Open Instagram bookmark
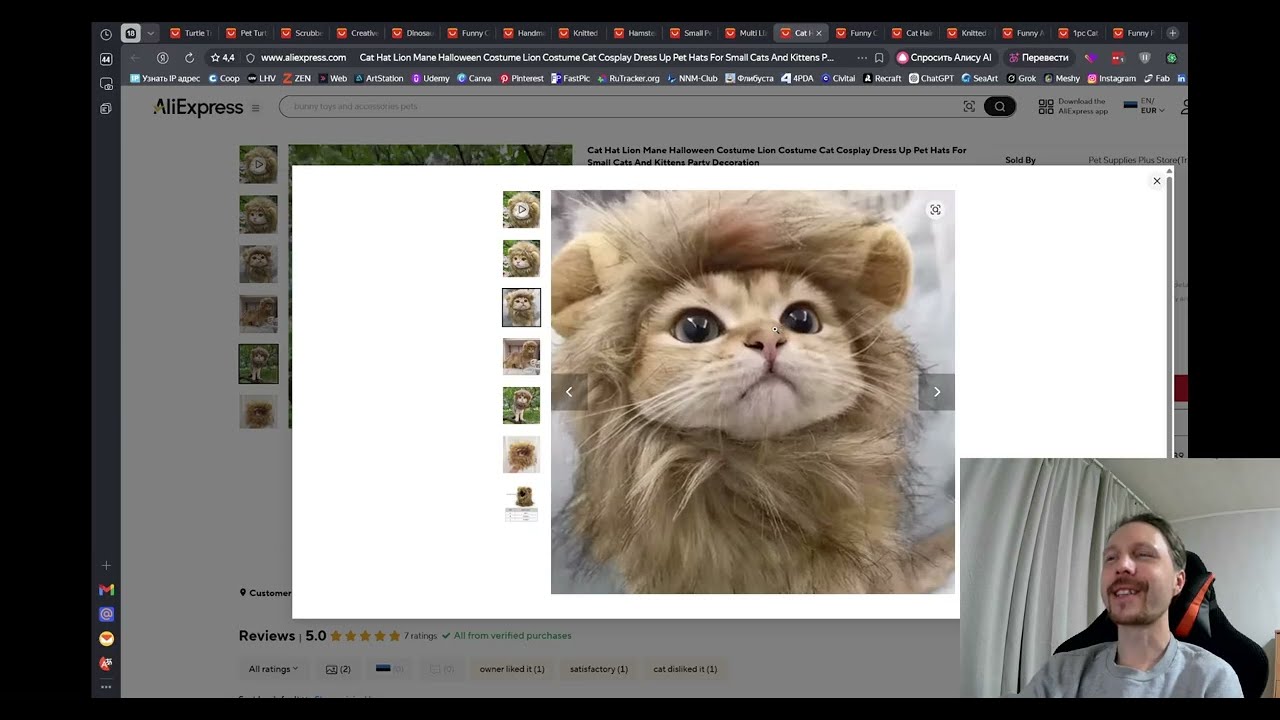Screen dimensions: 1280x720 1112,78
